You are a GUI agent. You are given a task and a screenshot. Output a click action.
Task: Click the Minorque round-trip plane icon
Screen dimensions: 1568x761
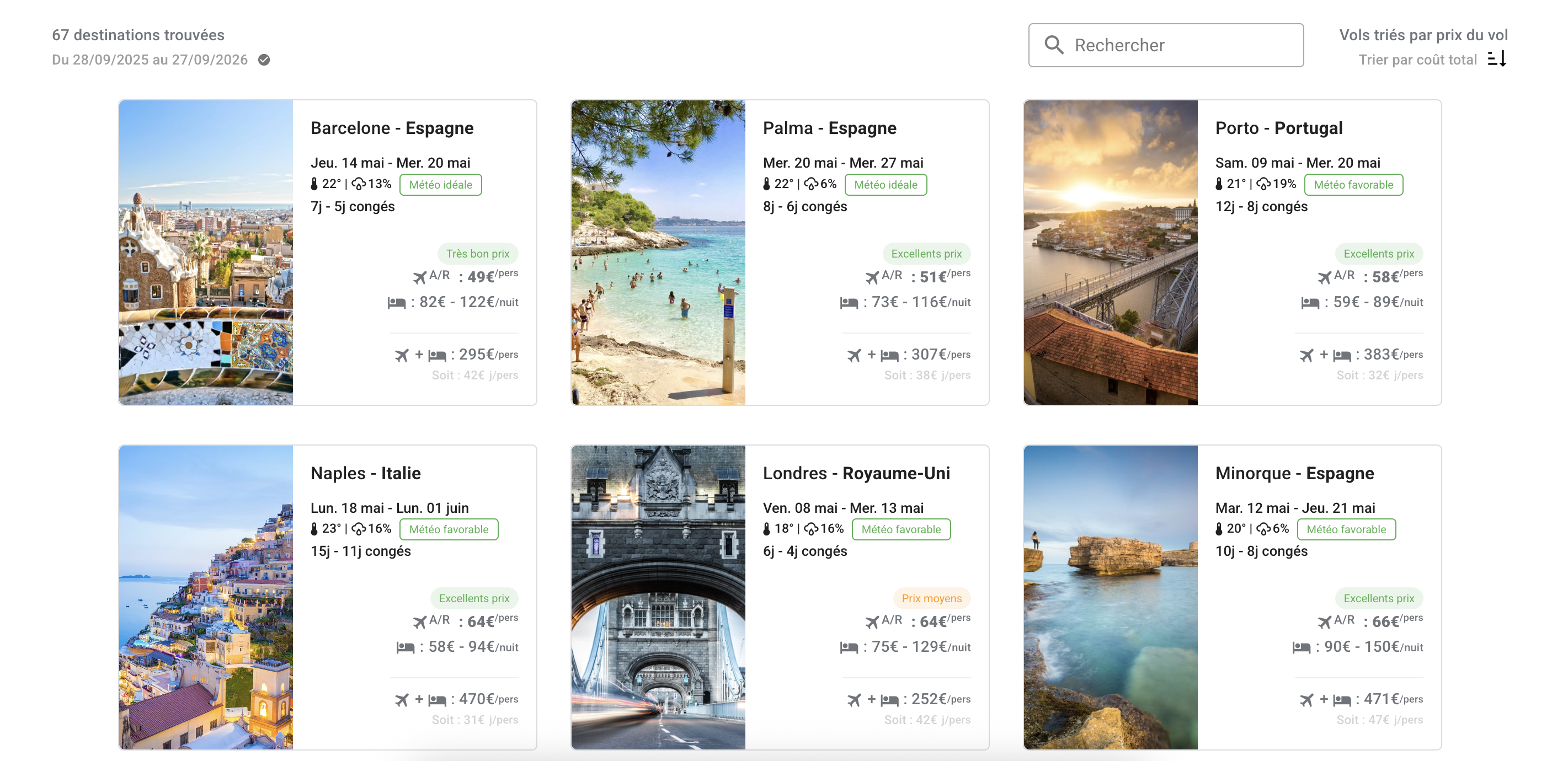pyautogui.click(x=1324, y=621)
